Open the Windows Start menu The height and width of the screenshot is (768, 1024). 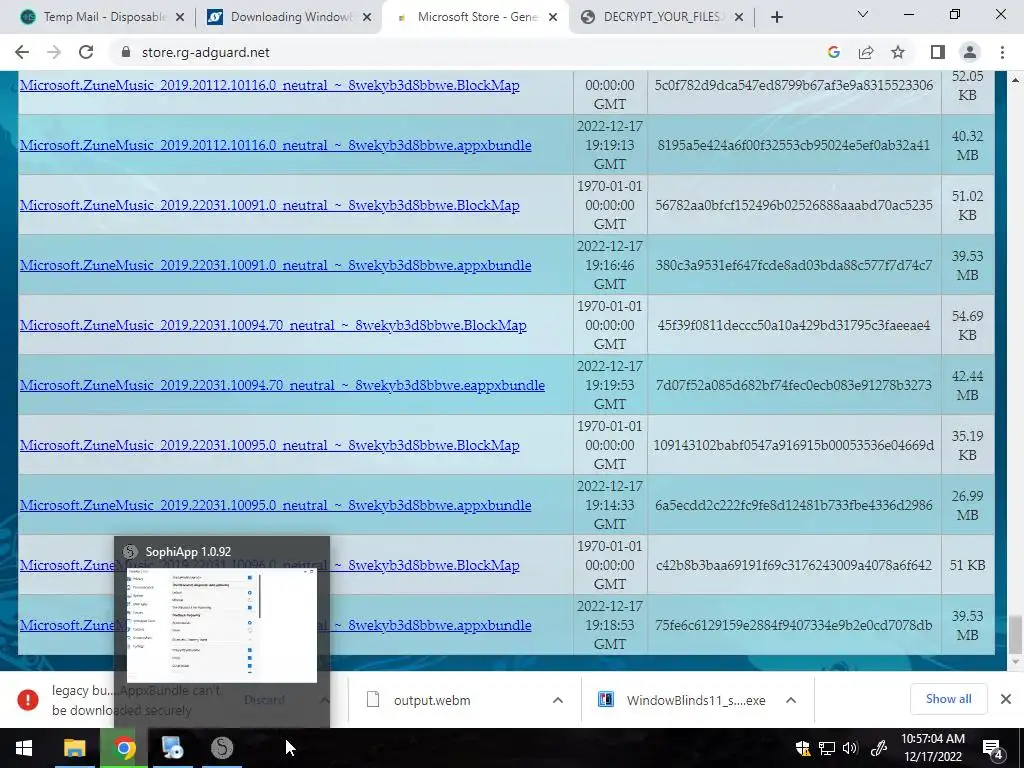pos(24,748)
